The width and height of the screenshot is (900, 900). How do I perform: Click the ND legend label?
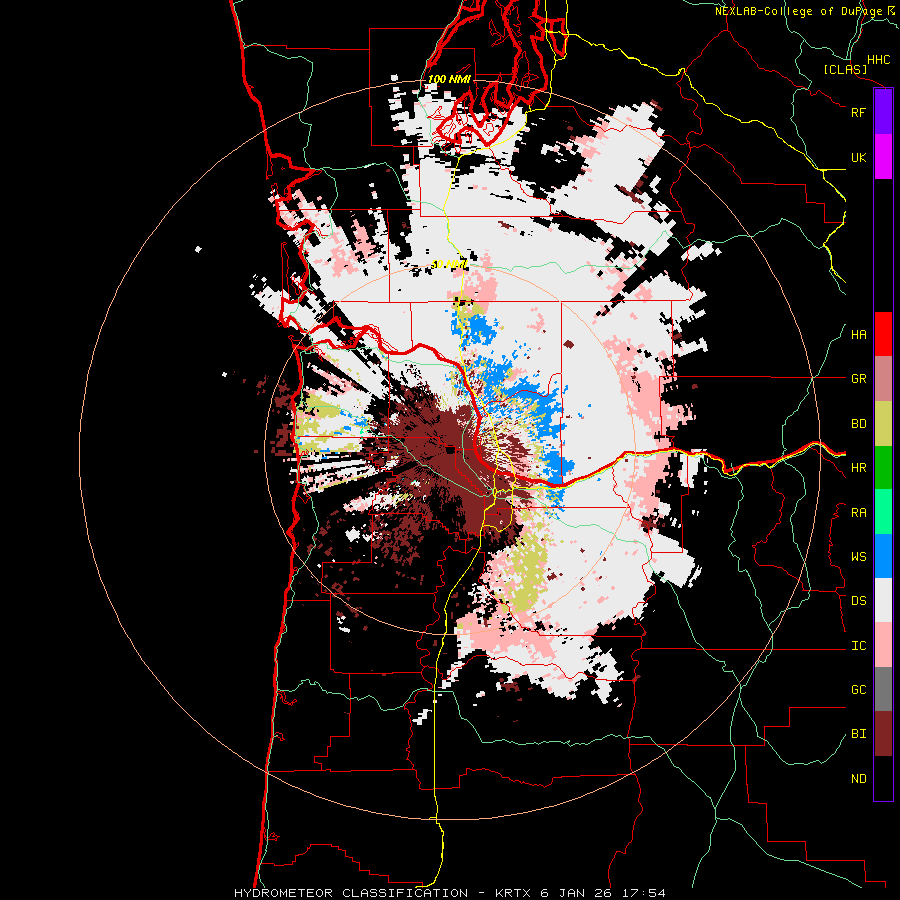[858, 779]
